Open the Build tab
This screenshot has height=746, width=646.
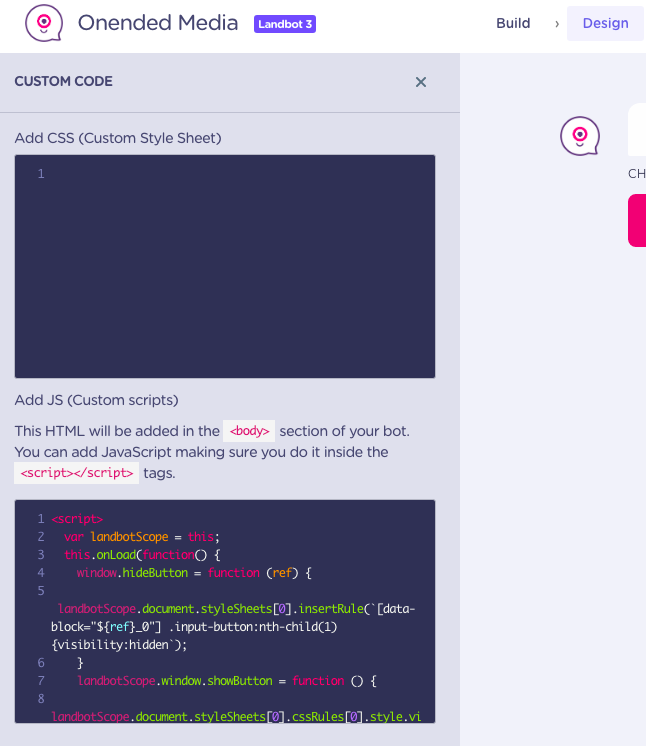[x=513, y=23]
